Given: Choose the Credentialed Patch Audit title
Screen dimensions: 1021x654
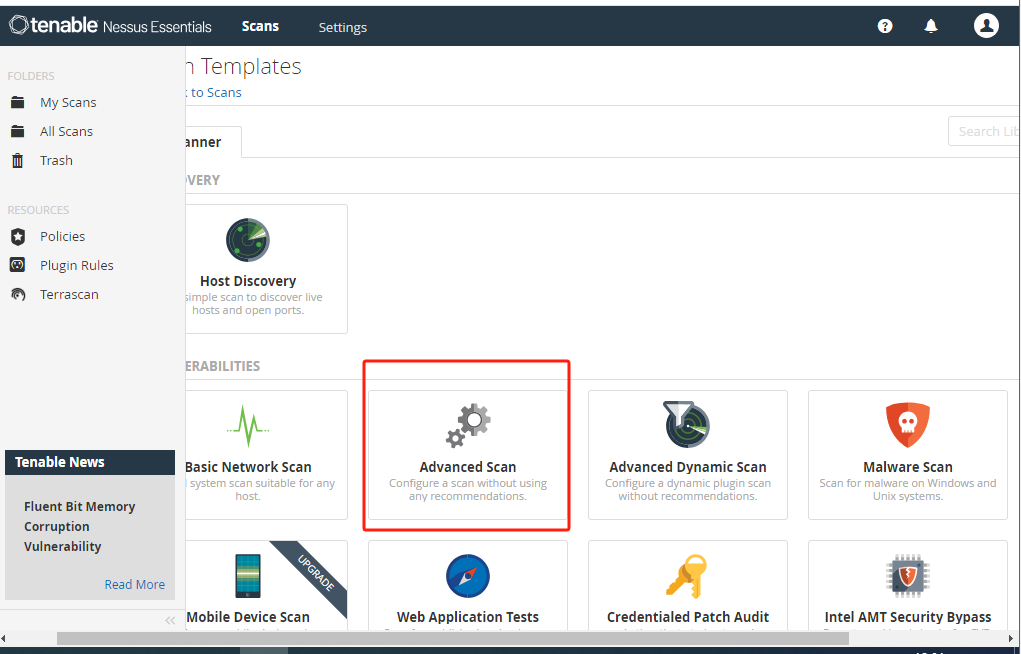Looking at the screenshot, I should (688, 617).
